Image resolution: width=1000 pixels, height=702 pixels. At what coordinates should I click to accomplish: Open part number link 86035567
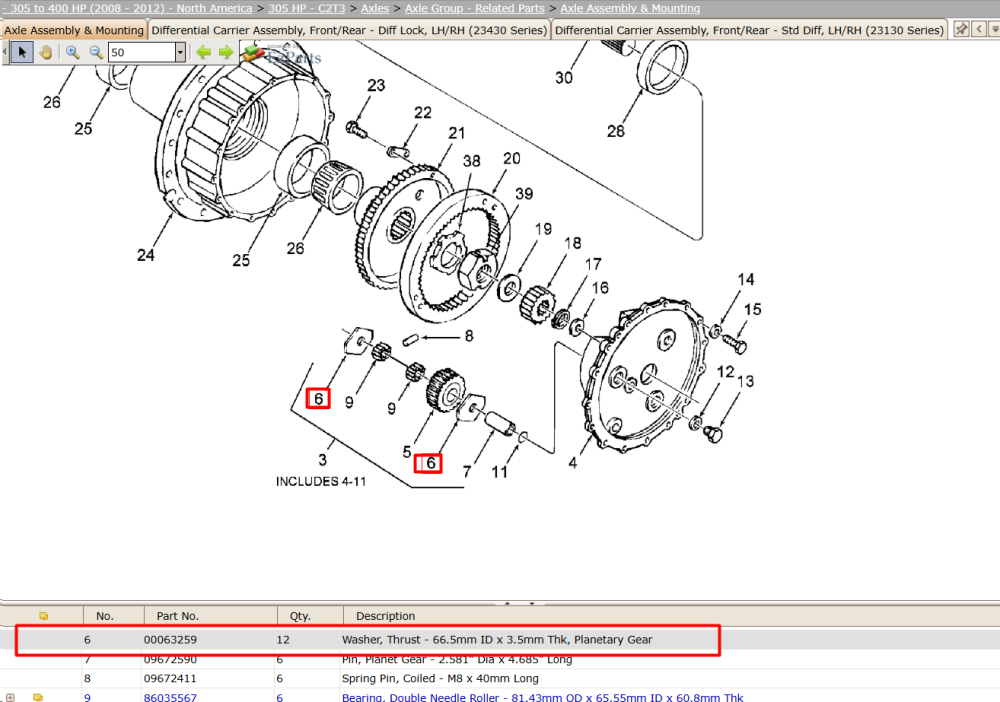click(x=170, y=698)
